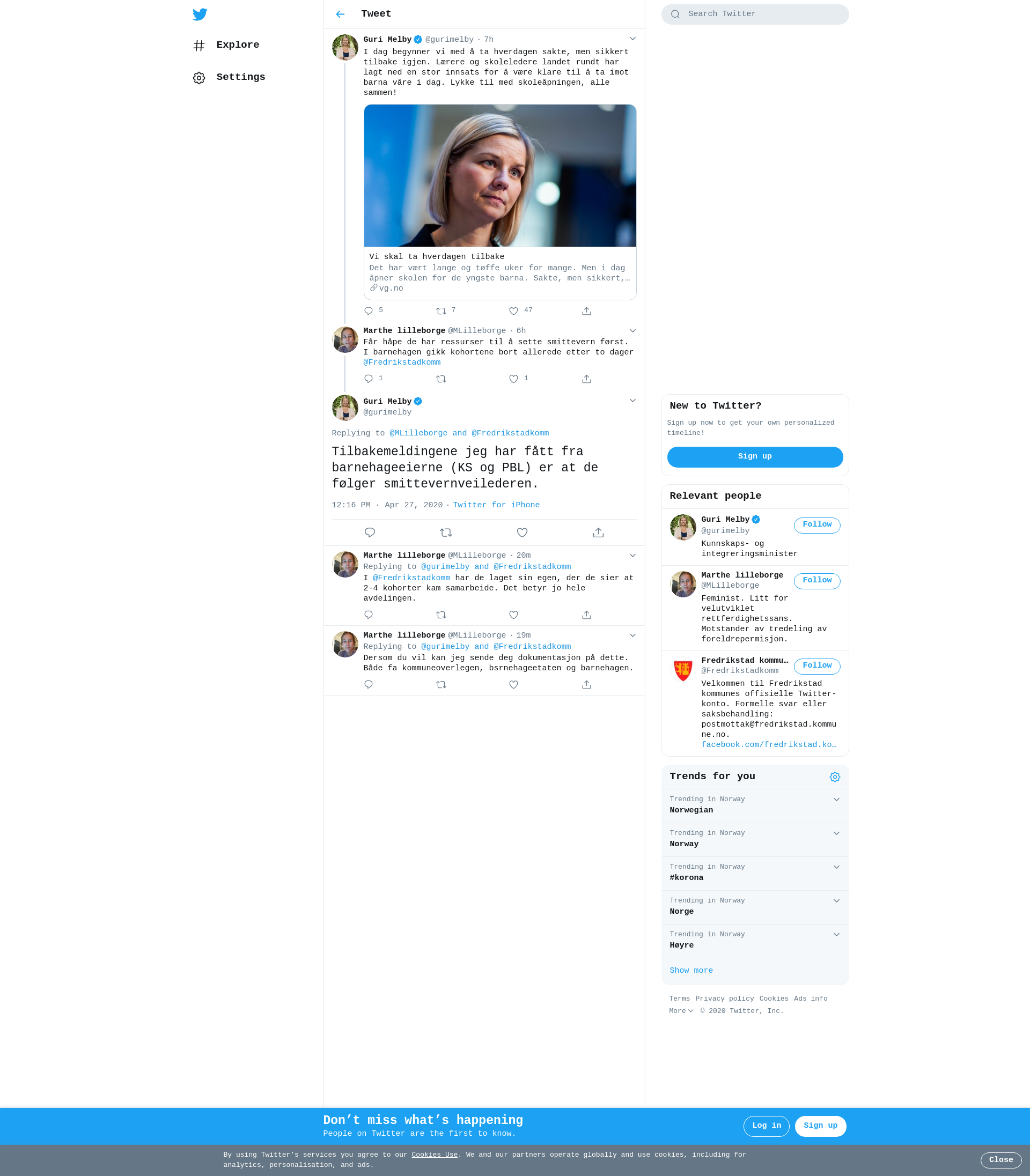
Task: Share Marthe lilleborge's 6h tweet
Action: click(586, 379)
